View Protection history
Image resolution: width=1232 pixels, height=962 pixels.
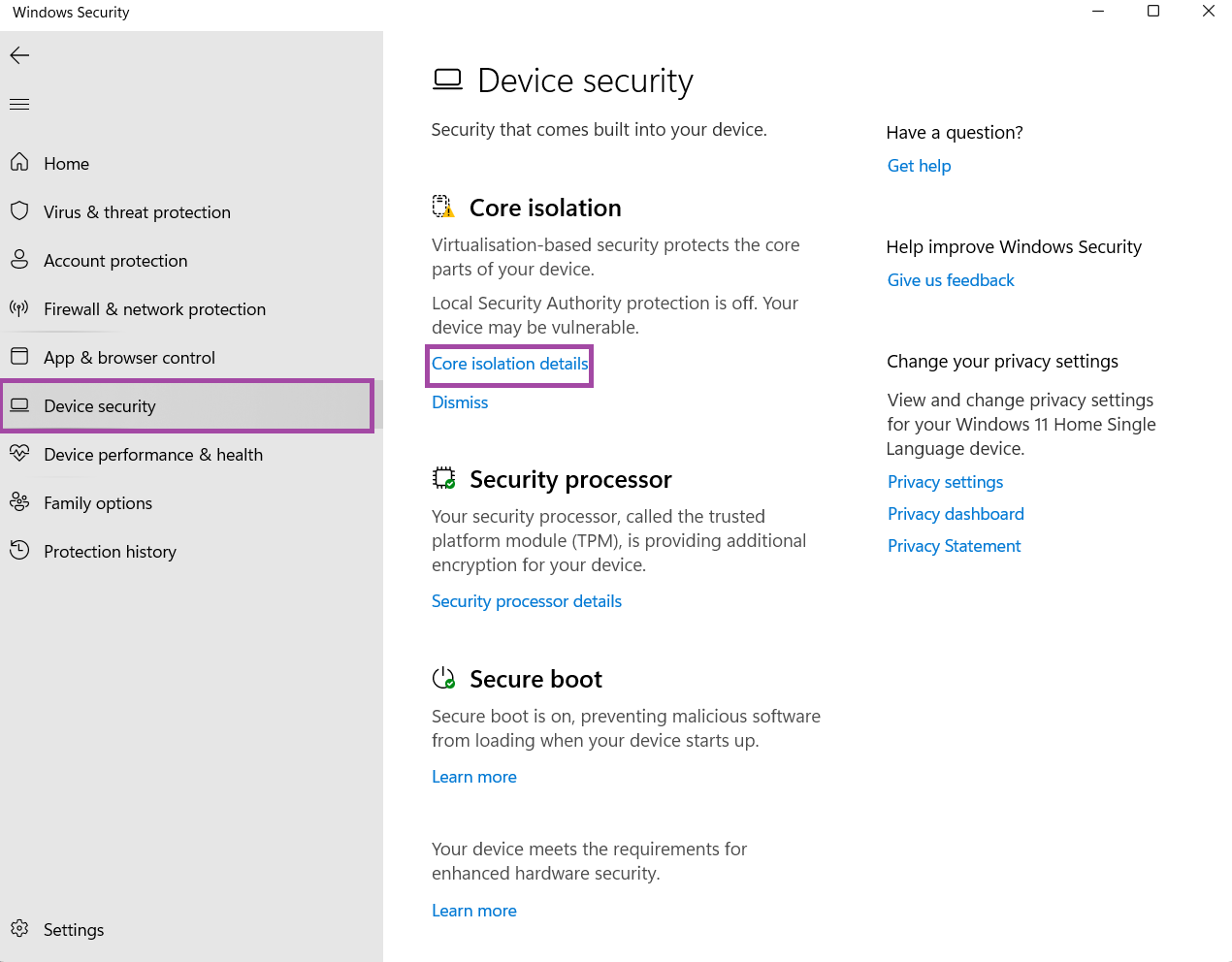coord(110,551)
